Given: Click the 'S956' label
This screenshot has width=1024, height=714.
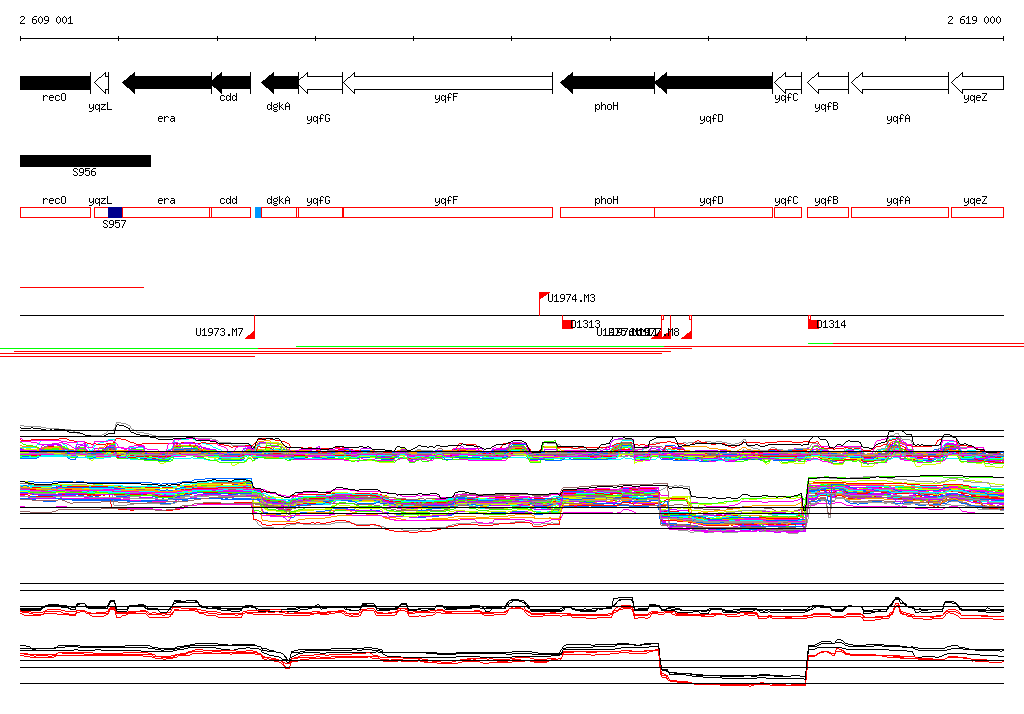Looking at the screenshot, I should [84, 172].
